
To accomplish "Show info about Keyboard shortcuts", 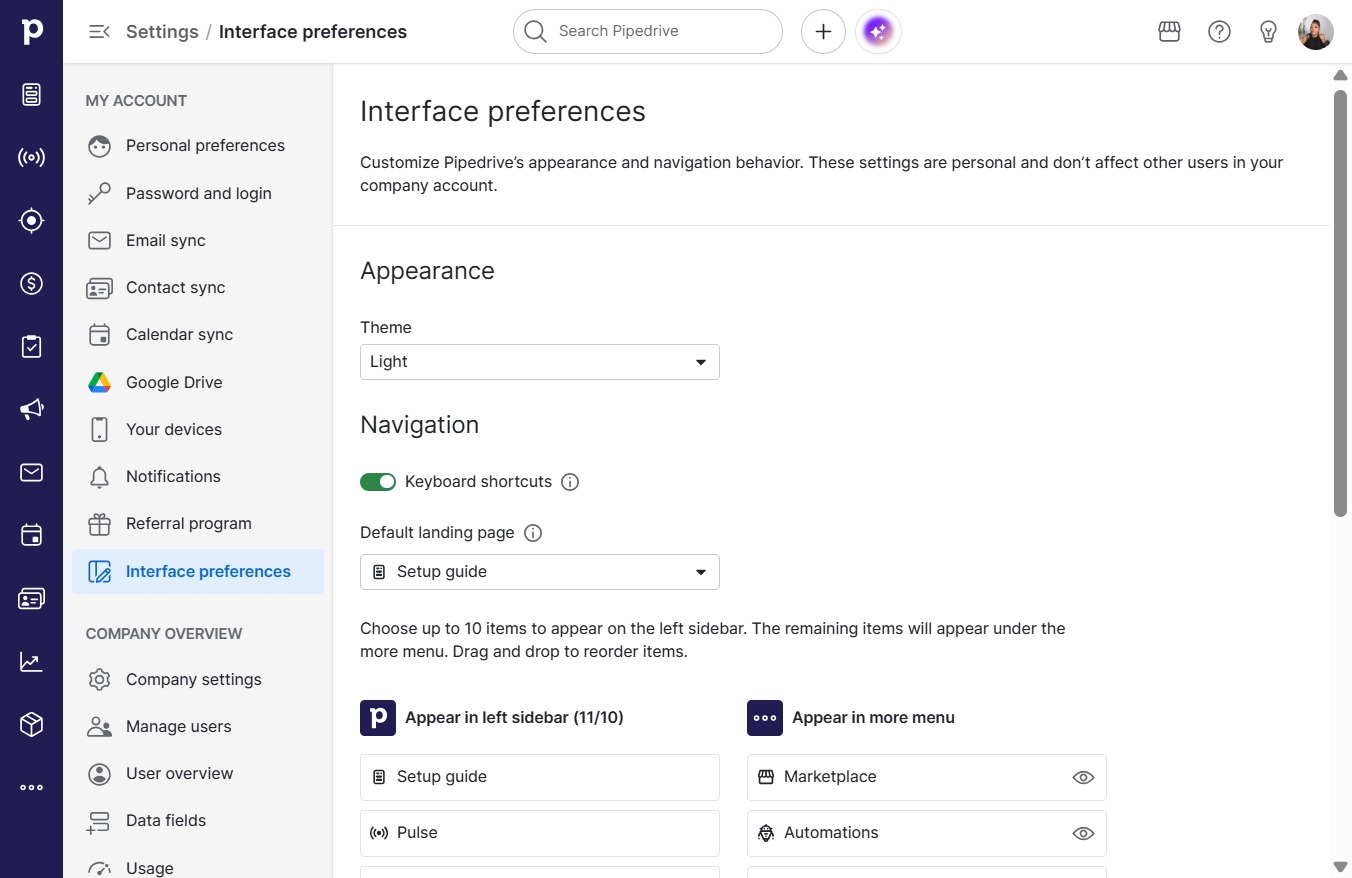I will point(570,482).
